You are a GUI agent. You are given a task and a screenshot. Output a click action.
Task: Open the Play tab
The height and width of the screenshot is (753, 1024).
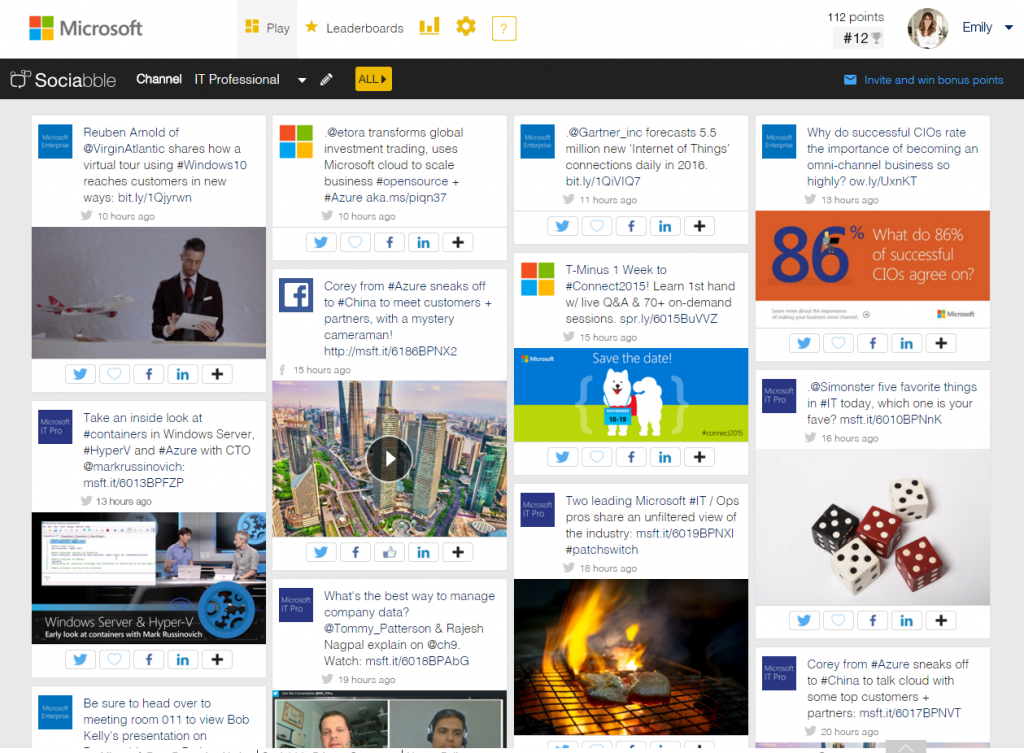pyautogui.click(x=267, y=28)
